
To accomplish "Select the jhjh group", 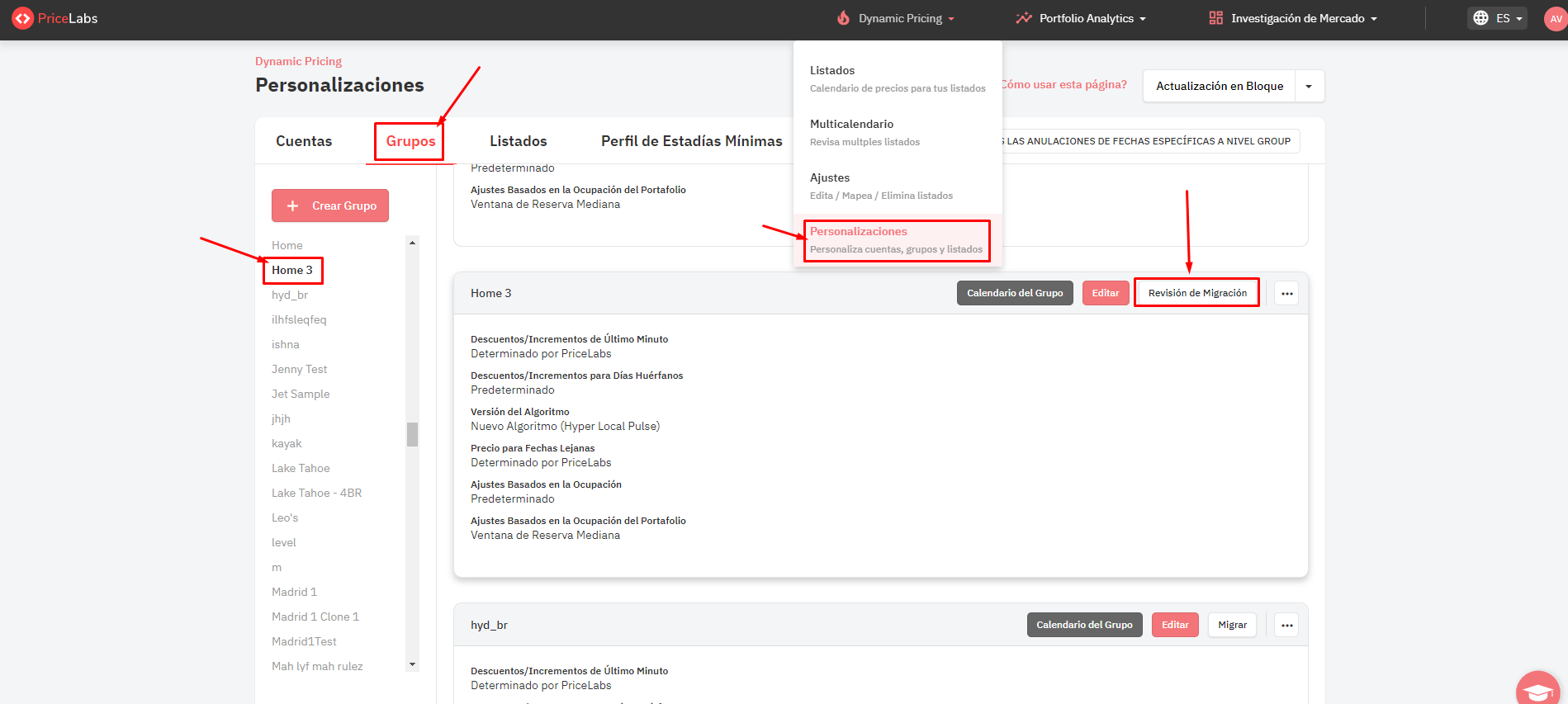I will [281, 418].
